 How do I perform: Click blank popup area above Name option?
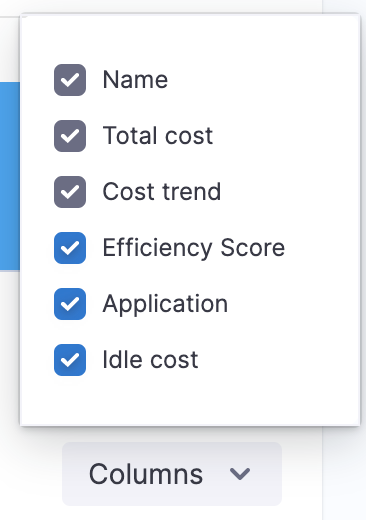pyautogui.click(x=190, y=38)
